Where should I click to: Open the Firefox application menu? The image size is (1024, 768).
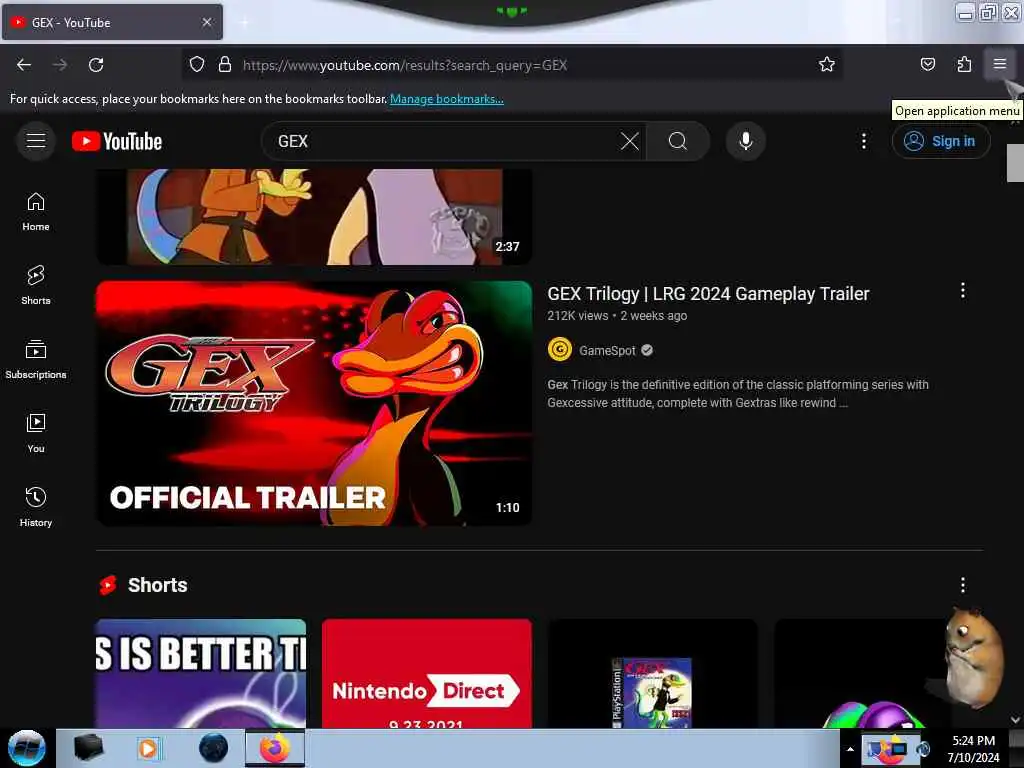(x=1000, y=64)
